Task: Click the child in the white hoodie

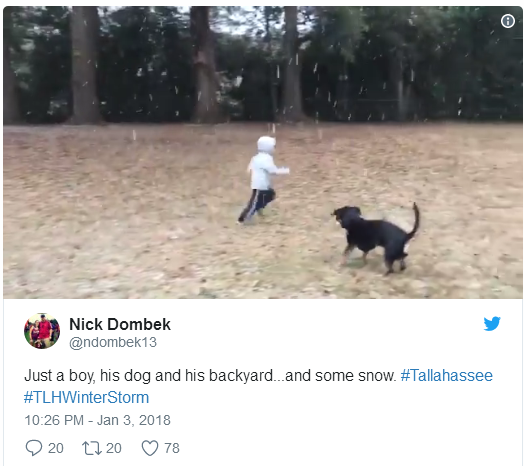Action: pos(263,180)
